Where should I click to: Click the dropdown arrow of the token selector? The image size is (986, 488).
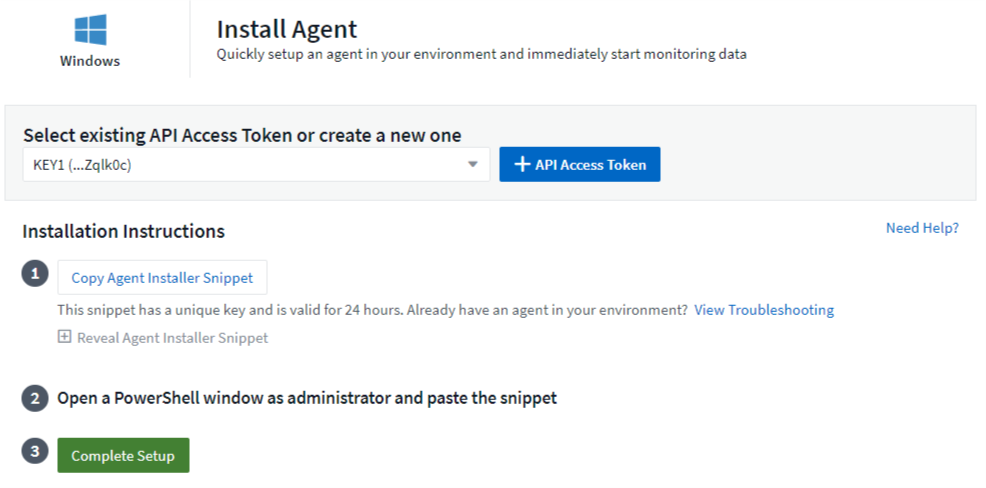click(x=473, y=165)
